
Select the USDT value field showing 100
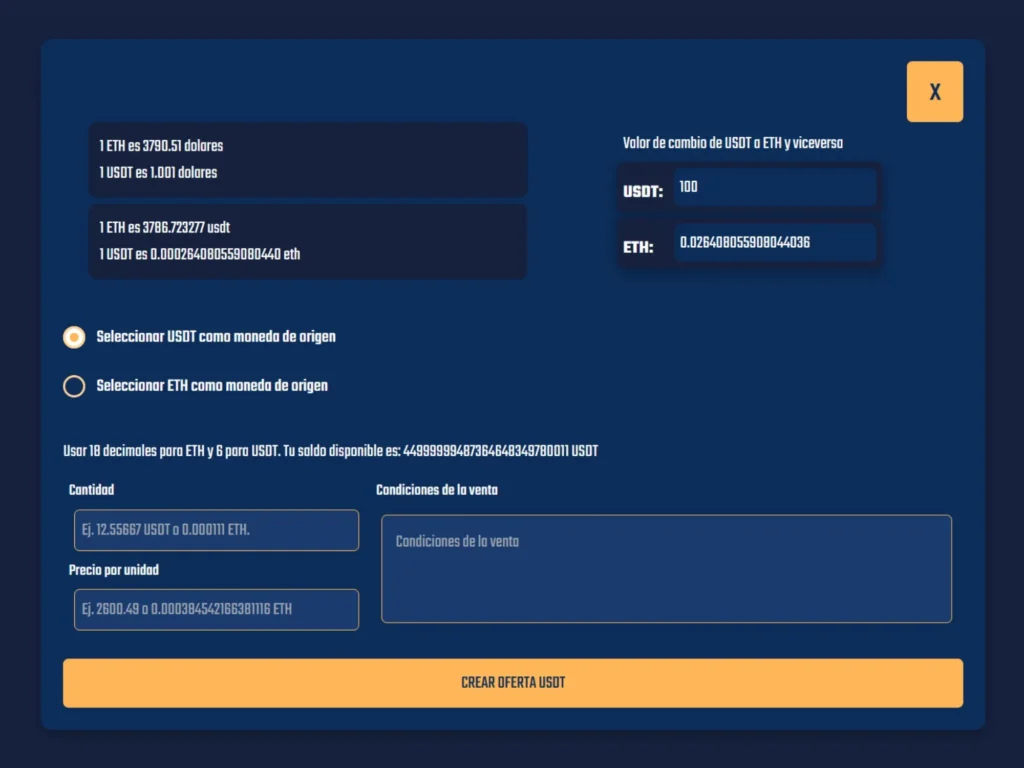coord(775,187)
